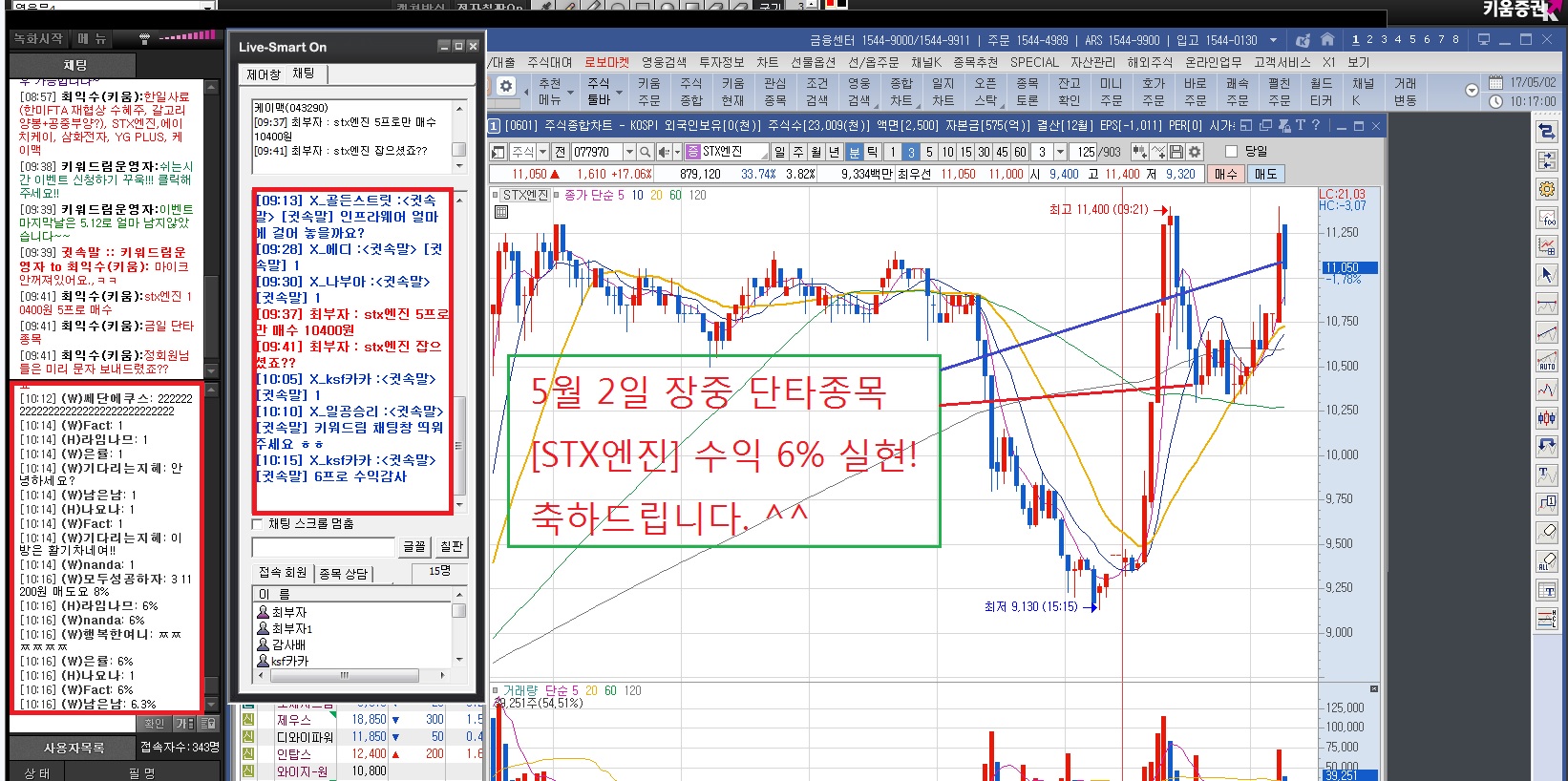Open the phone numbers dropdown arrow in top bar
Screen dimensions: 1568x781
coord(1273,40)
